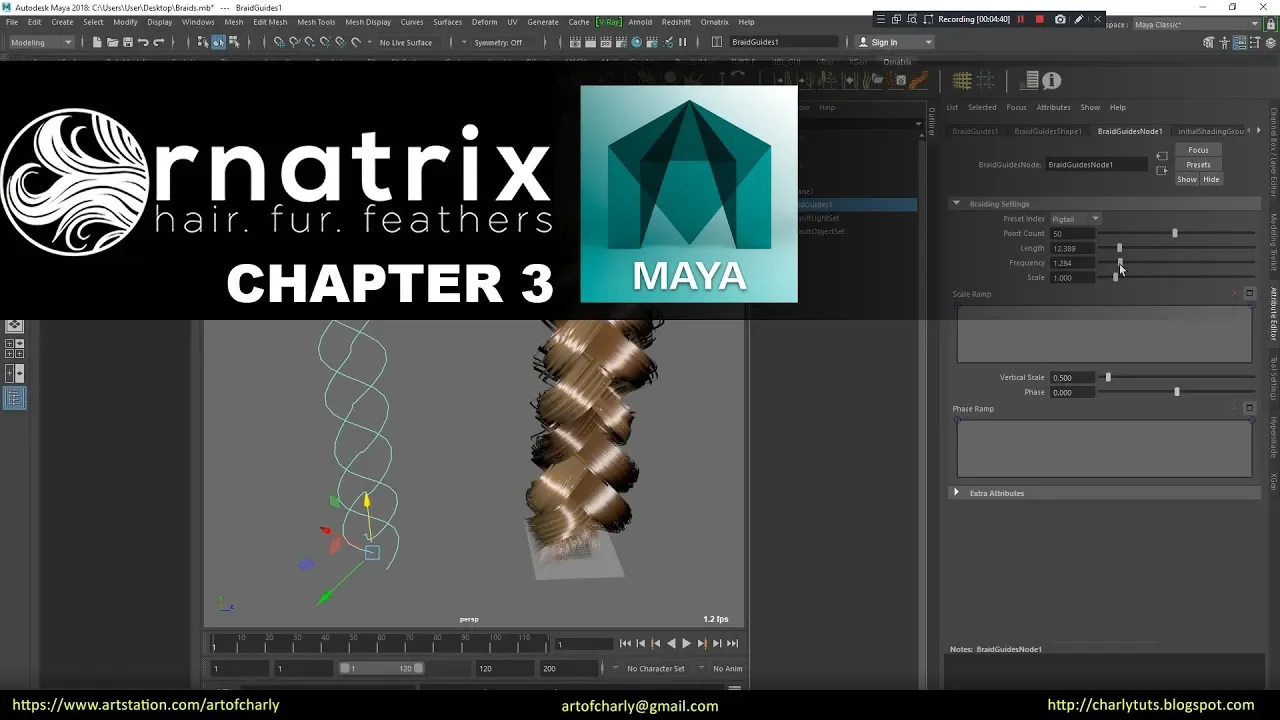Image resolution: width=1280 pixels, height=720 pixels.
Task: Open the Deform menu
Action: [484, 22]
